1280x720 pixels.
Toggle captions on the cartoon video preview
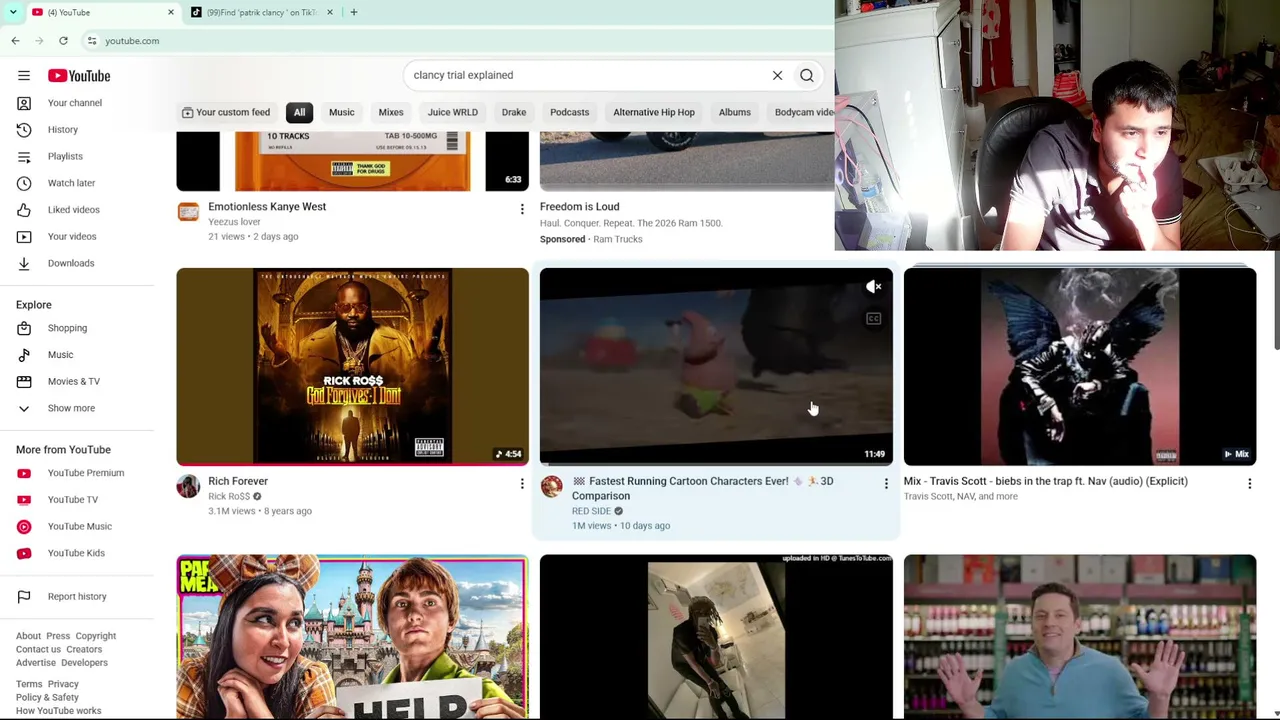click(x=873, y=318)
